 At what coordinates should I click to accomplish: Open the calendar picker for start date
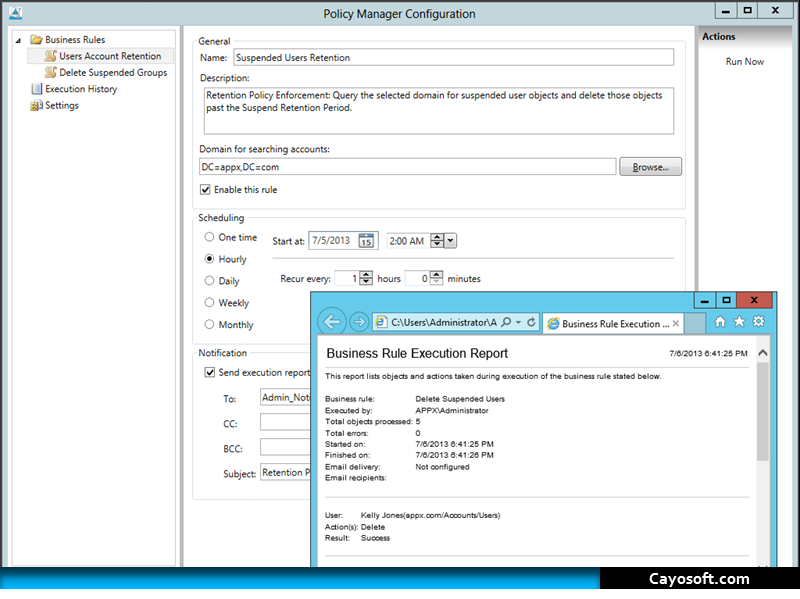366,241
